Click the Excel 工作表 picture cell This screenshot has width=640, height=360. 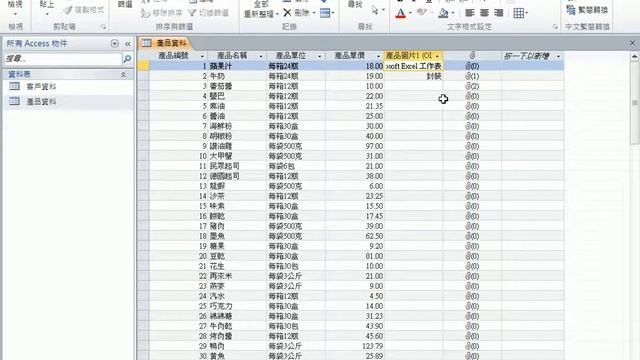tap(413, 66)
